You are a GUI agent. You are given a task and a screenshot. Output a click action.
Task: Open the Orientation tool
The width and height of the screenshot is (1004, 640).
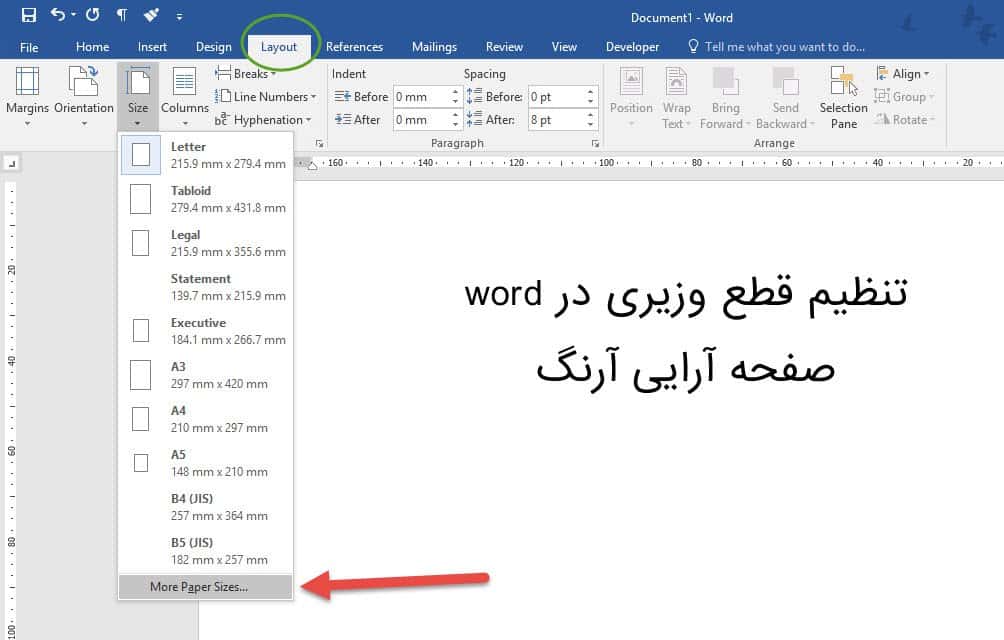coord(83,95)
